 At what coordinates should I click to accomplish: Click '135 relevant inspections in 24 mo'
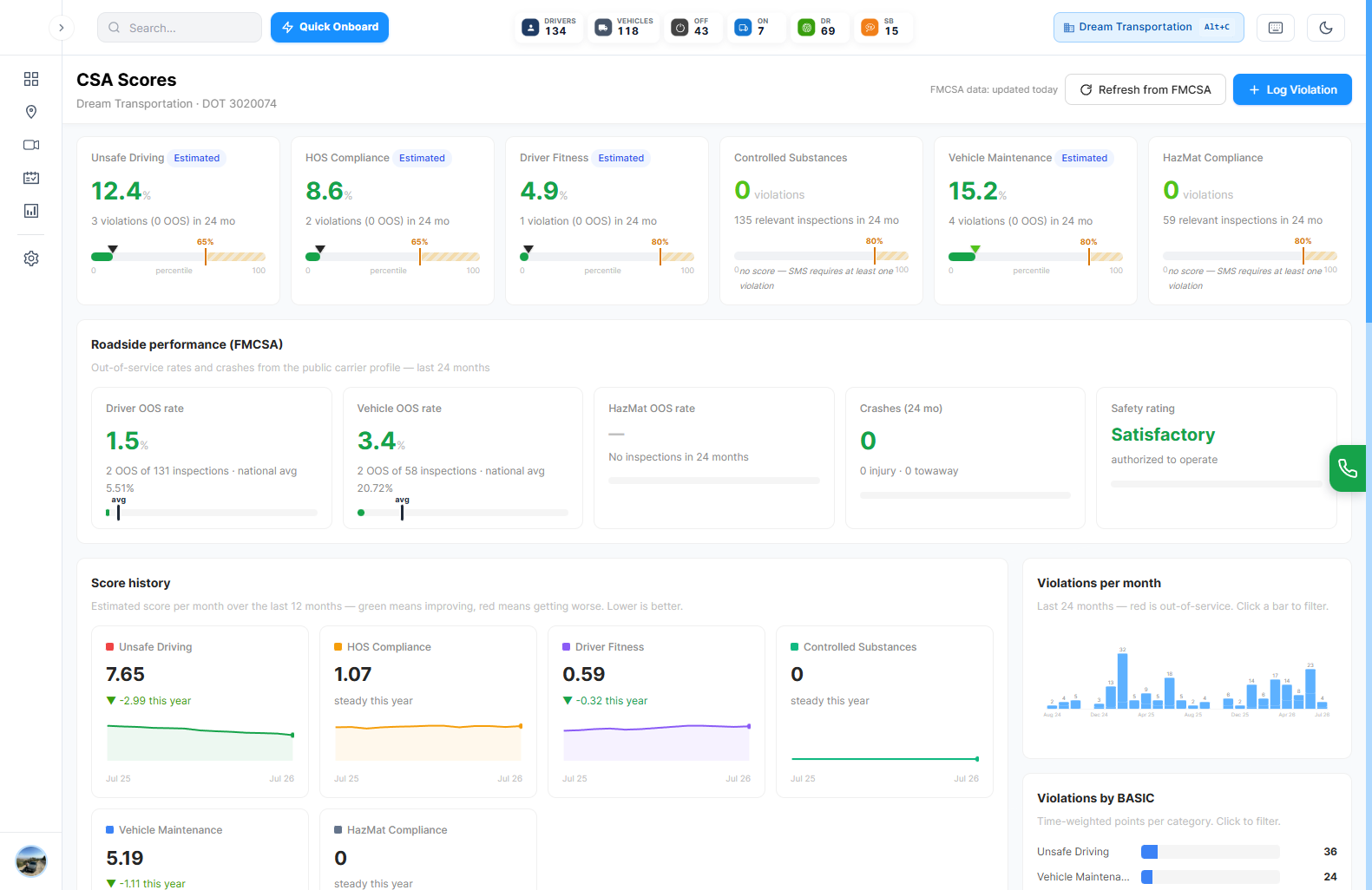pyautogui.click(x=817, y=220)
